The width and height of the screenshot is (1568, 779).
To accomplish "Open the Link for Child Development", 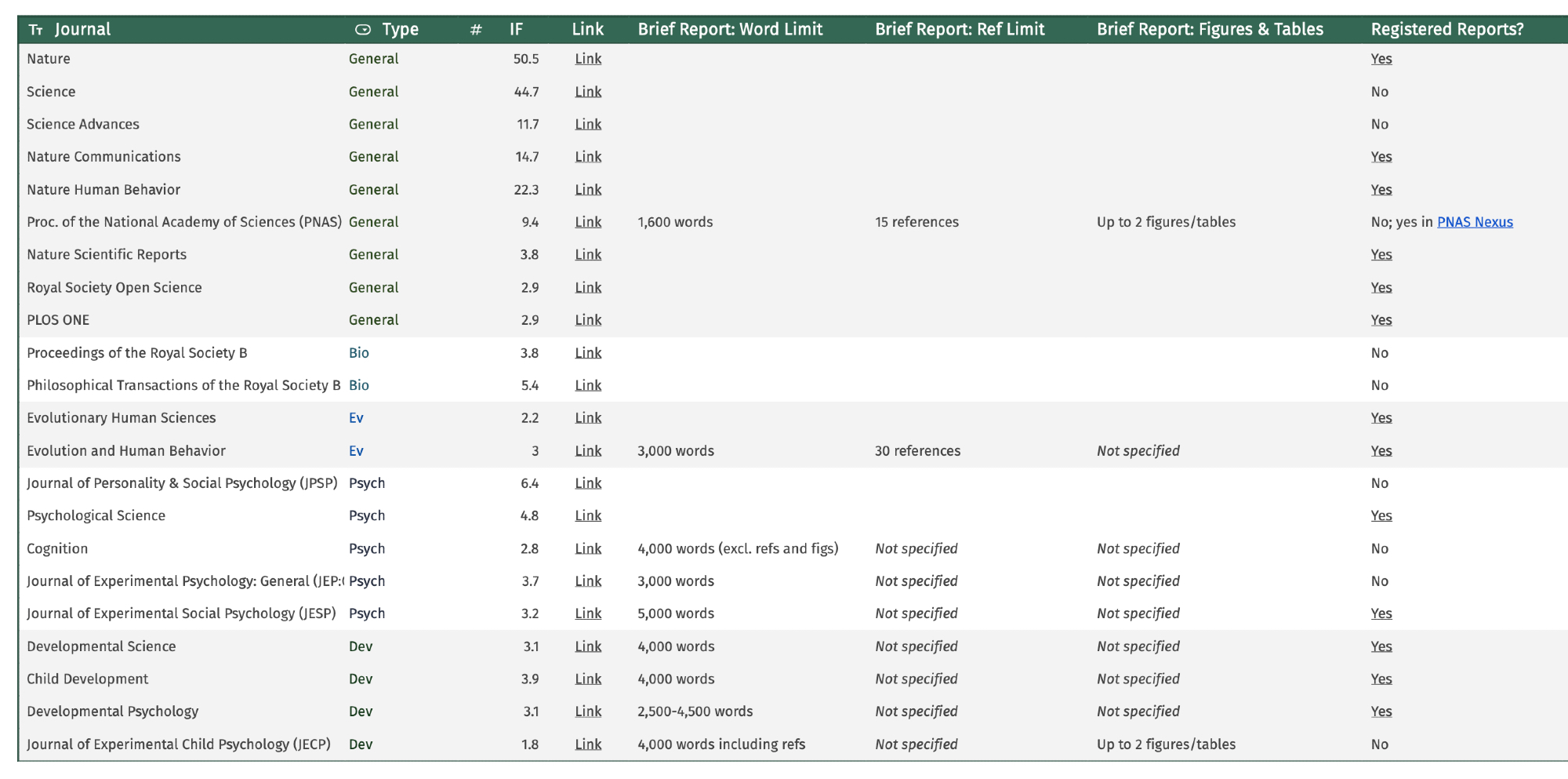I will click(588, 679).
